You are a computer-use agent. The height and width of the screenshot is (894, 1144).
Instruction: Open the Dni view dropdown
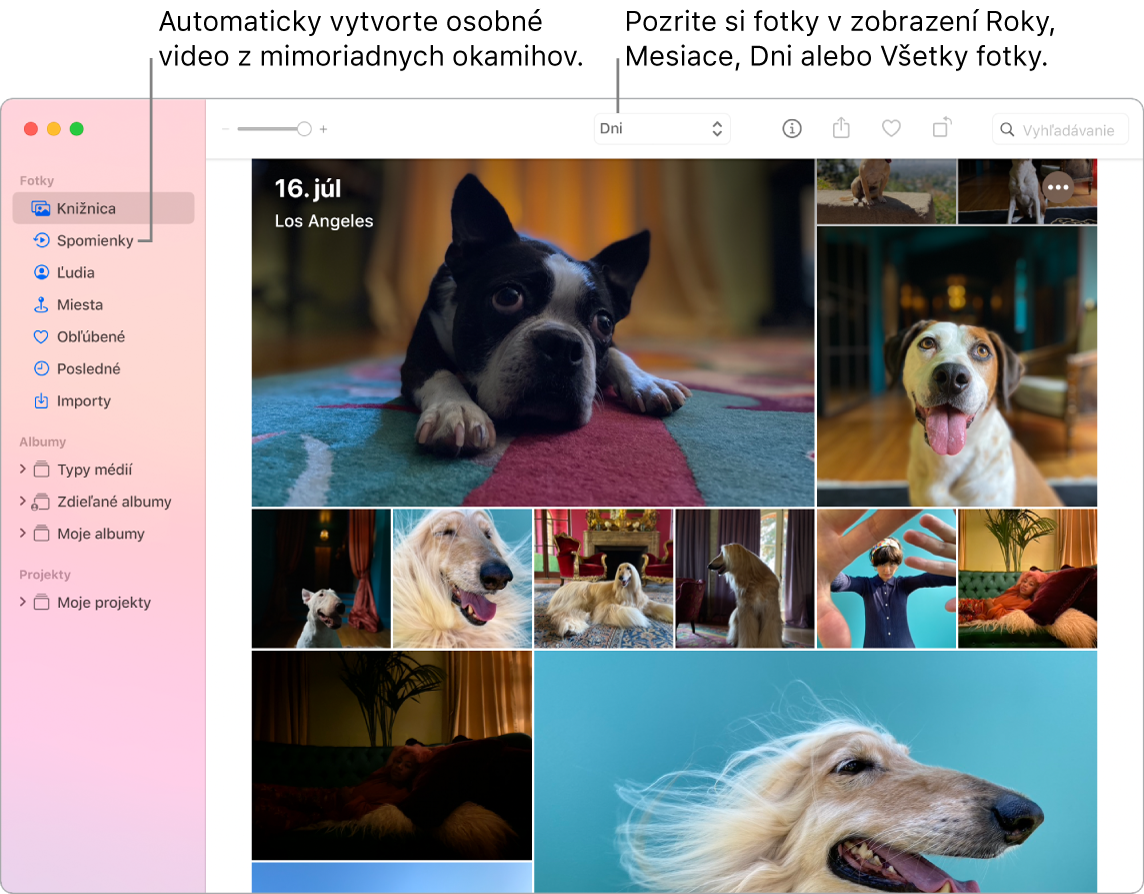click(x=662, y=128)
